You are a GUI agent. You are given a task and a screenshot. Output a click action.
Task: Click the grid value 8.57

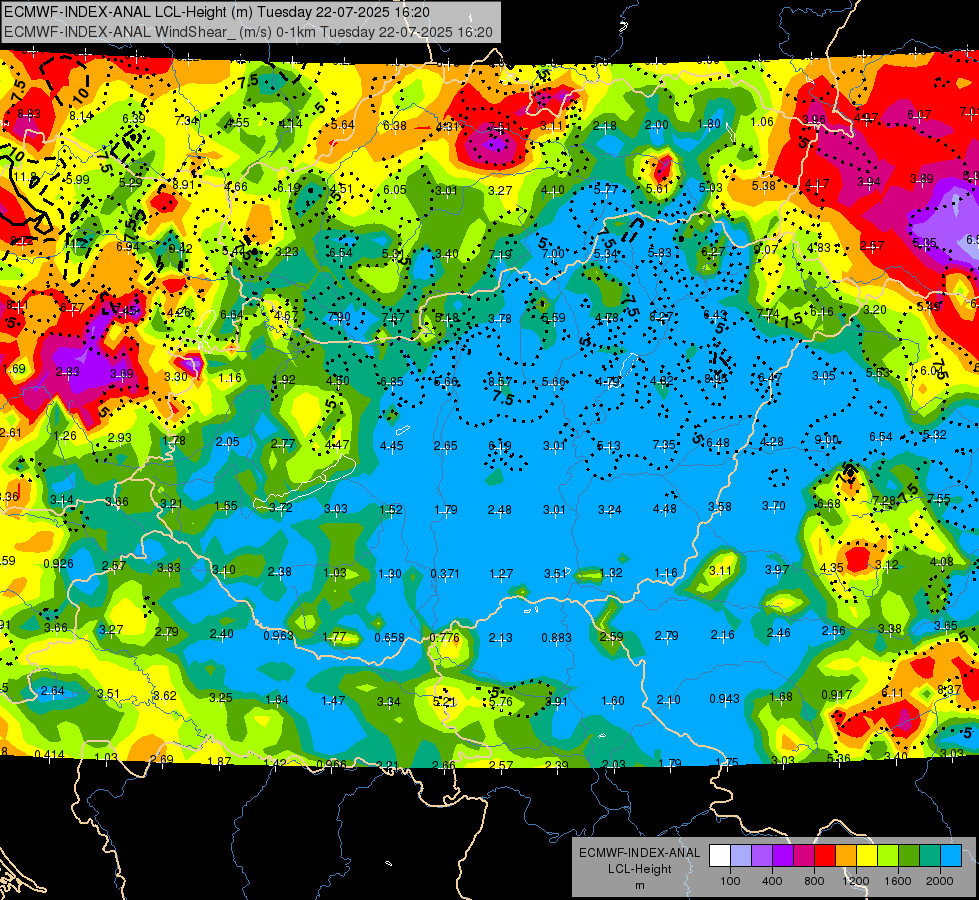499,381
